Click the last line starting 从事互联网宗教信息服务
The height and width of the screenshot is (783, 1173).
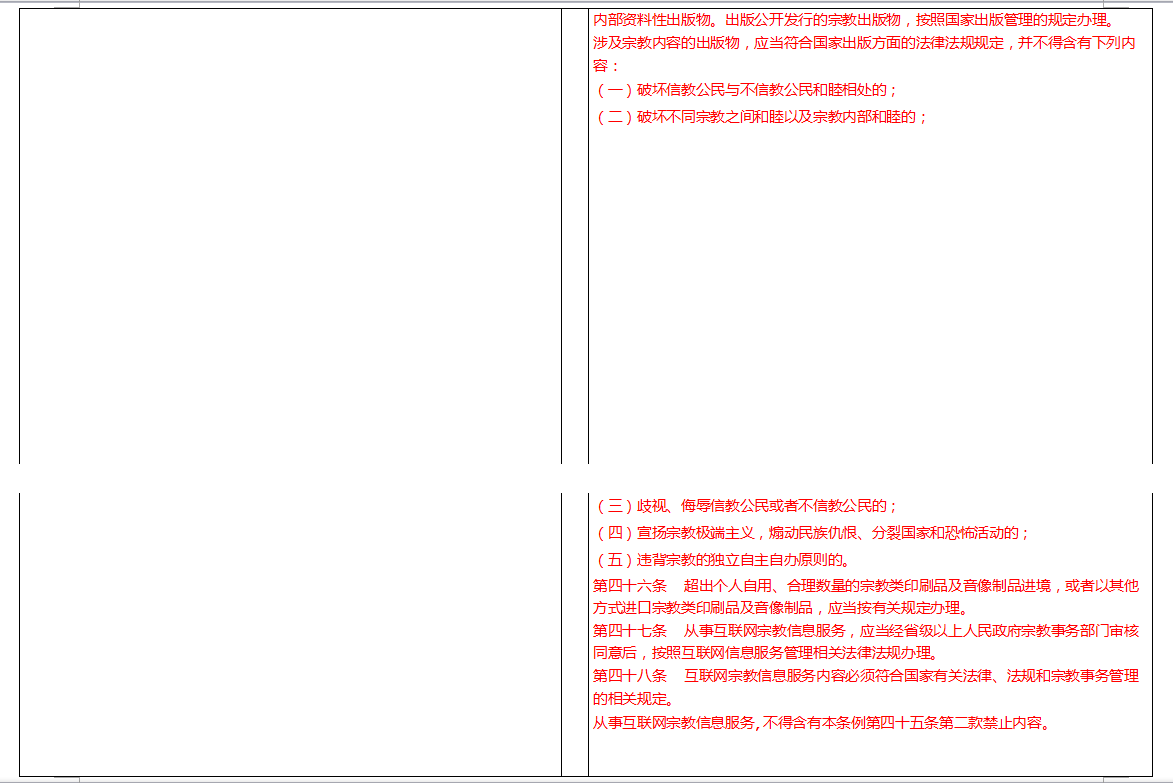821,723
